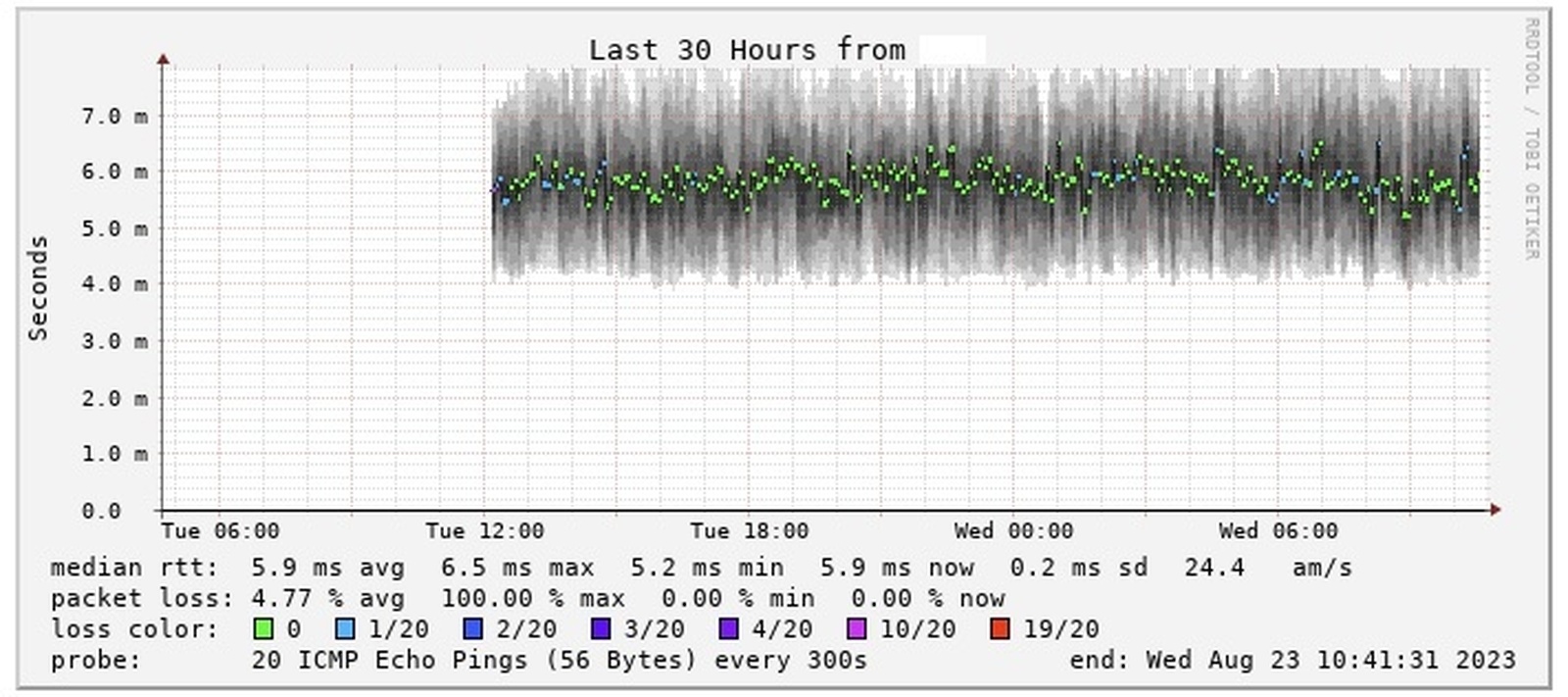Viewport: 1568px width, 697px height.
Task: Click the '5.9 ms now' rtt value
Action: click(x=897, y=568)
